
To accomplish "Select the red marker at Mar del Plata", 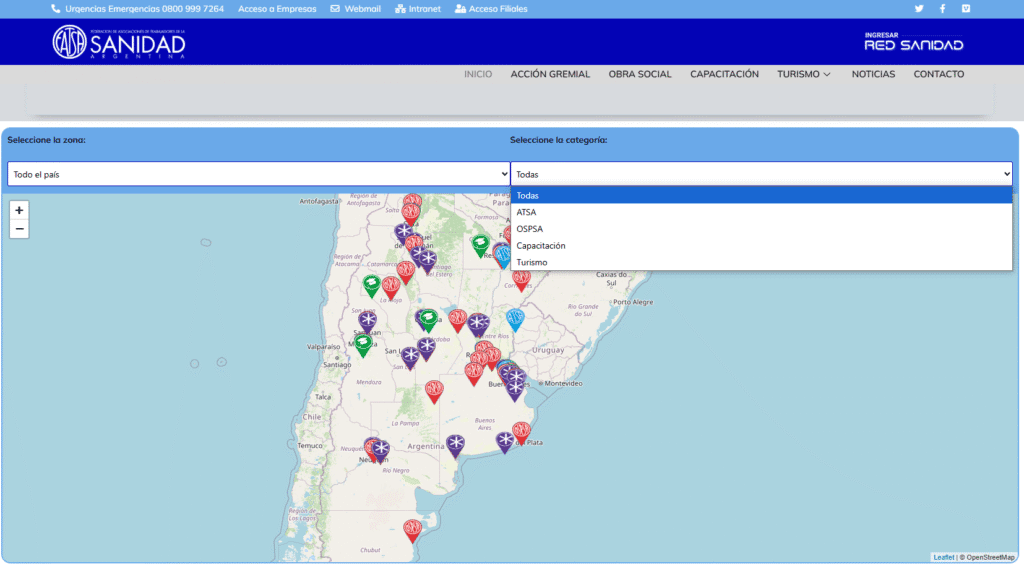I will coord(521,433).
